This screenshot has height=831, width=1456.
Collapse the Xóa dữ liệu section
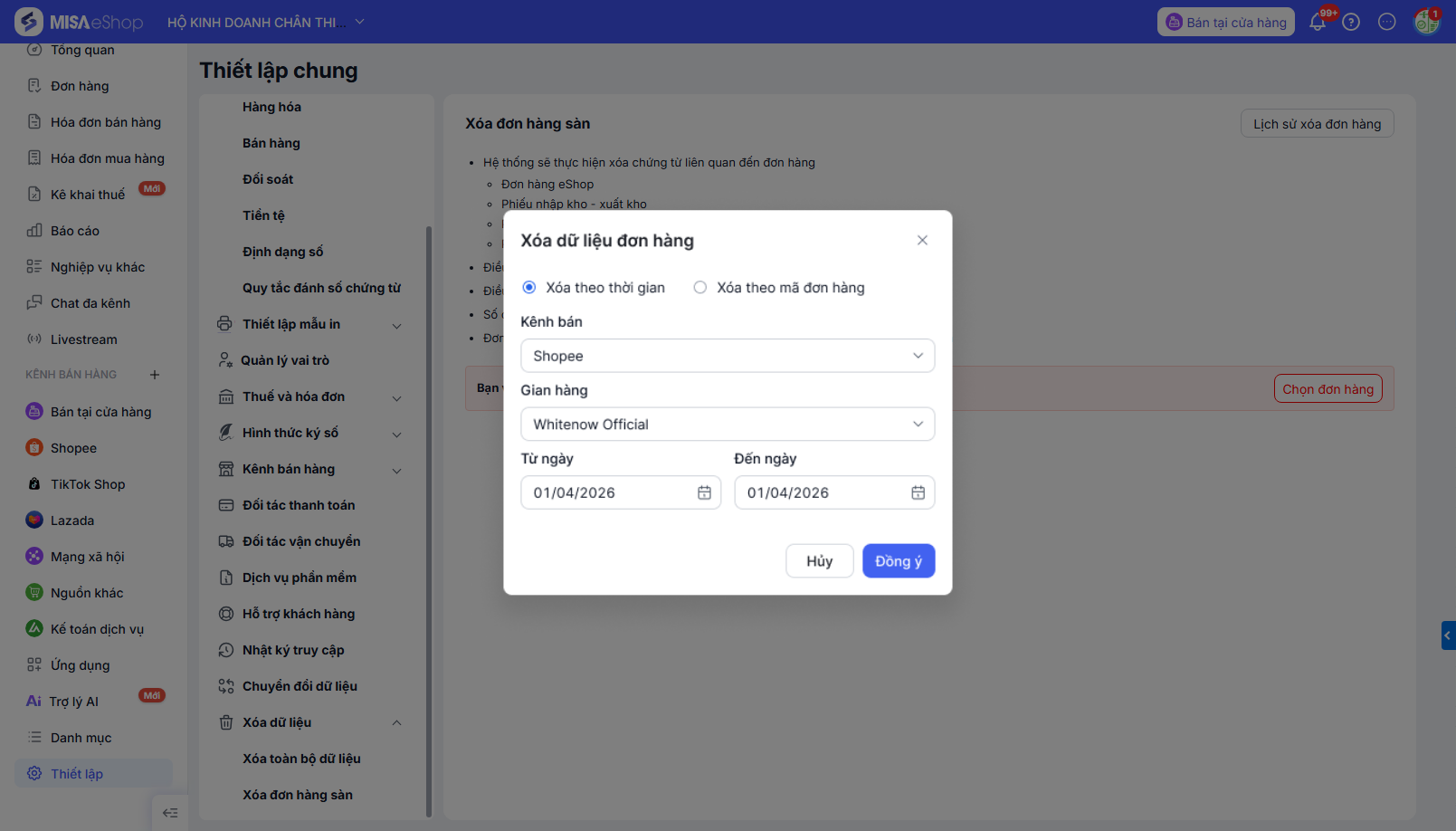pos(396,722)
